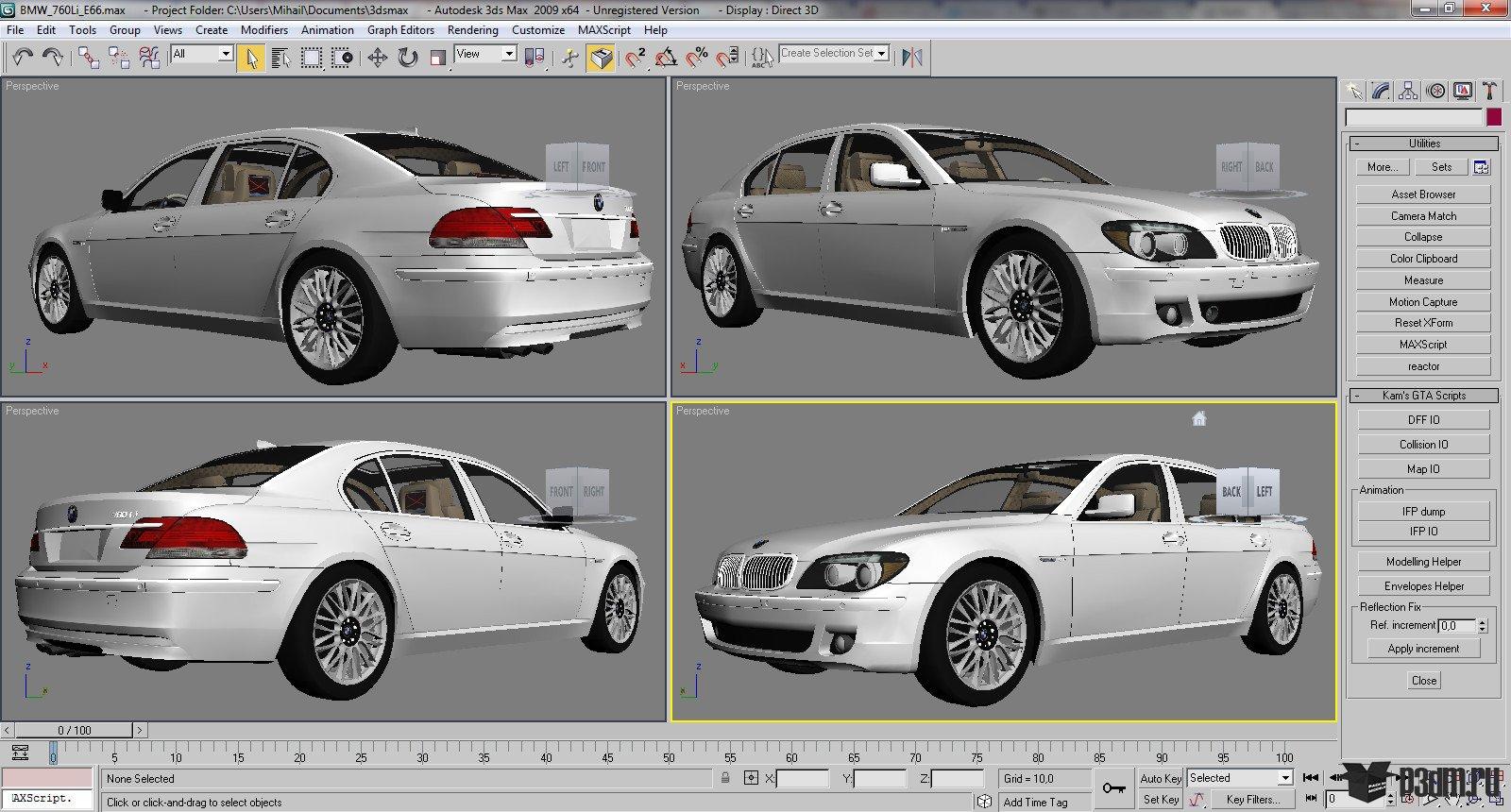
Task: Click the DFF IO button
Action: [x=1423, y=420]
